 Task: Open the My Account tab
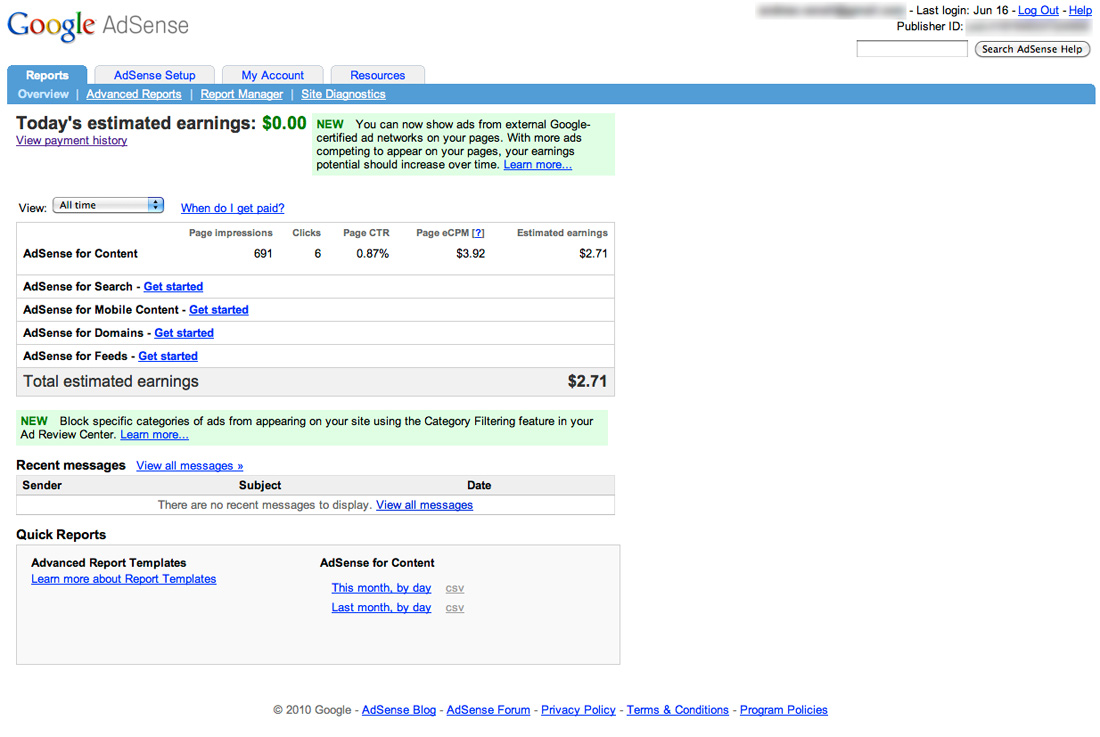point(272,75)
